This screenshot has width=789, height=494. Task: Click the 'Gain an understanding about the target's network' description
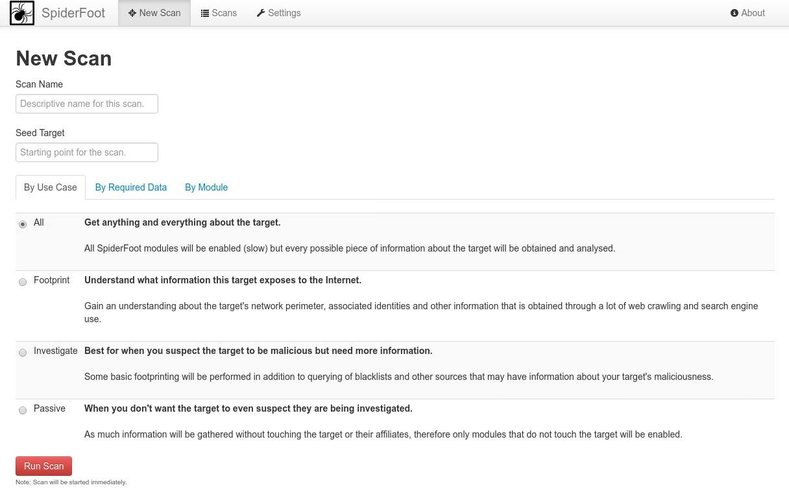[421, 312]
